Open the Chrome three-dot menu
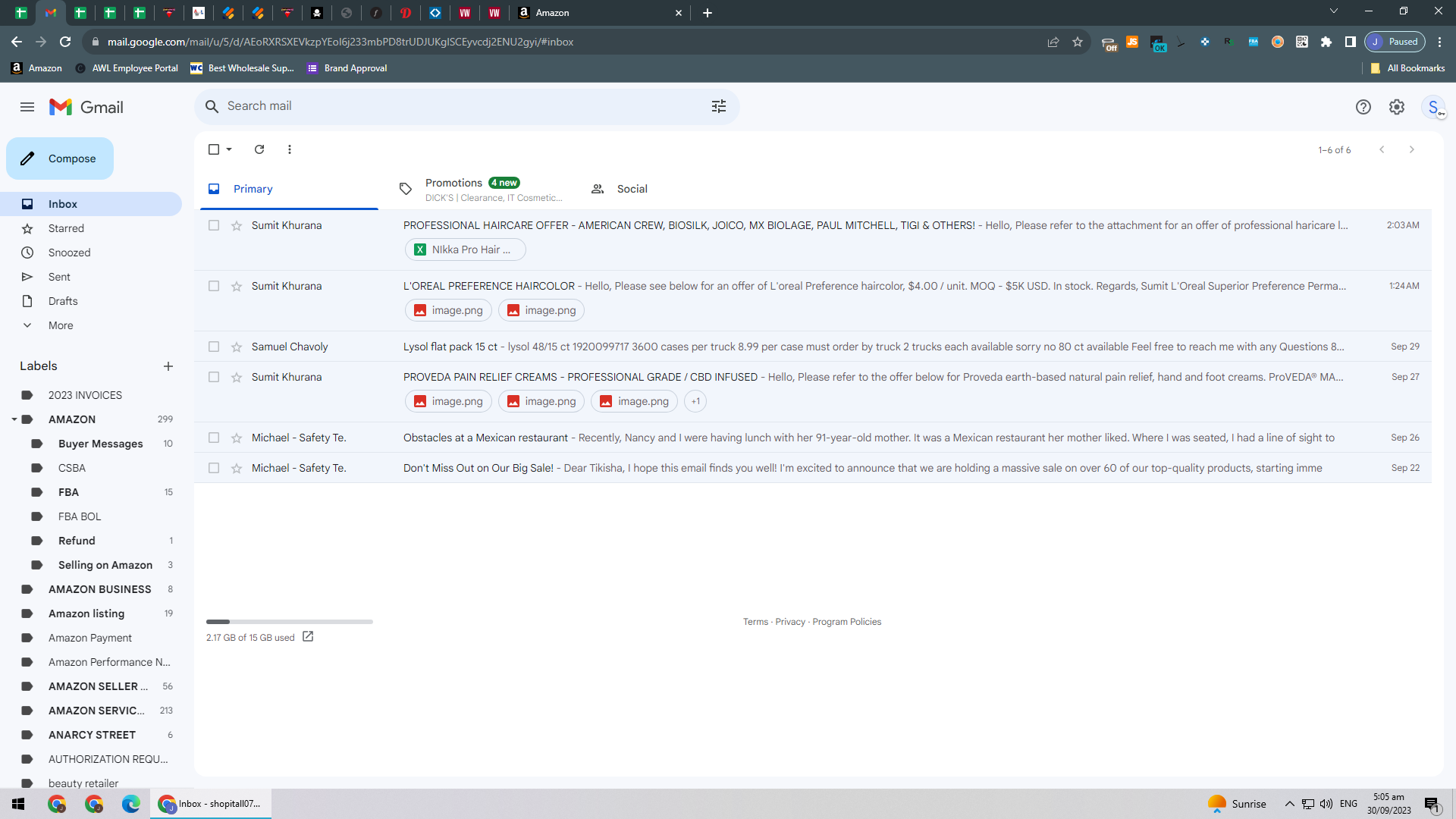The height and width of the screenshot is (819, 1456). [x=1440, y=42]
